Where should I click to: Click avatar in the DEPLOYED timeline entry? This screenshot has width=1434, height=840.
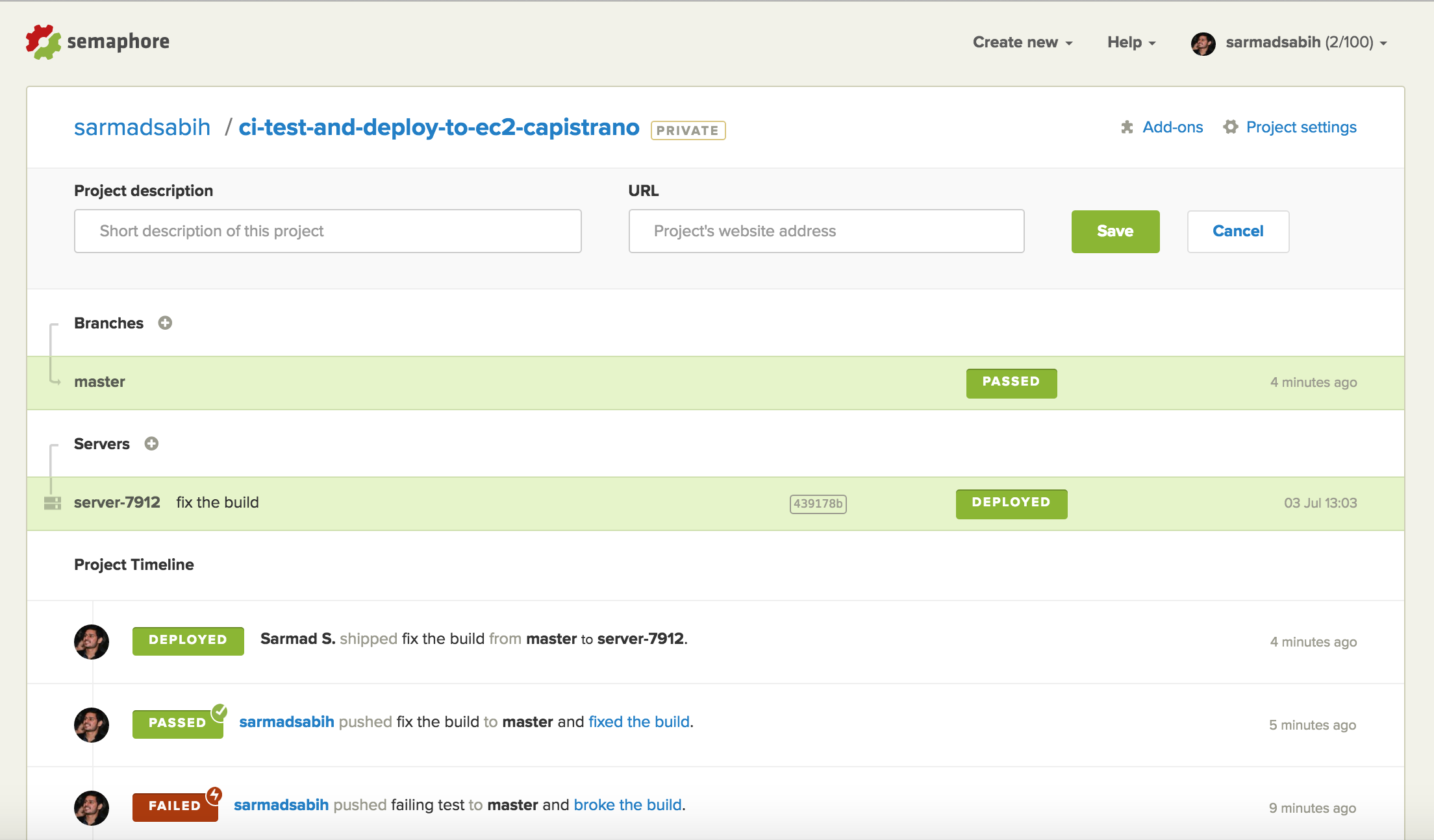[x=92, y=642]
